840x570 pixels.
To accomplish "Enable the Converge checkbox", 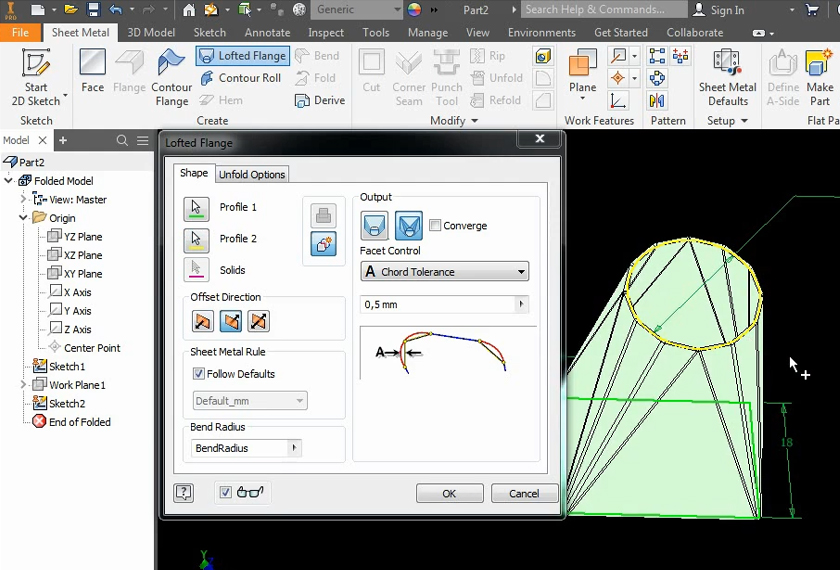I will (x=435, y=226).
